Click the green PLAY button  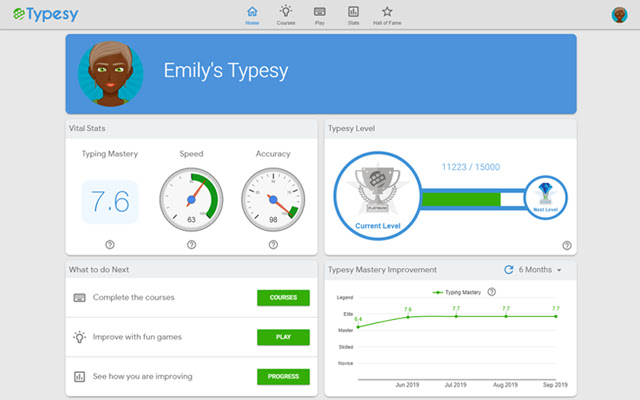[x=283, y=337]
